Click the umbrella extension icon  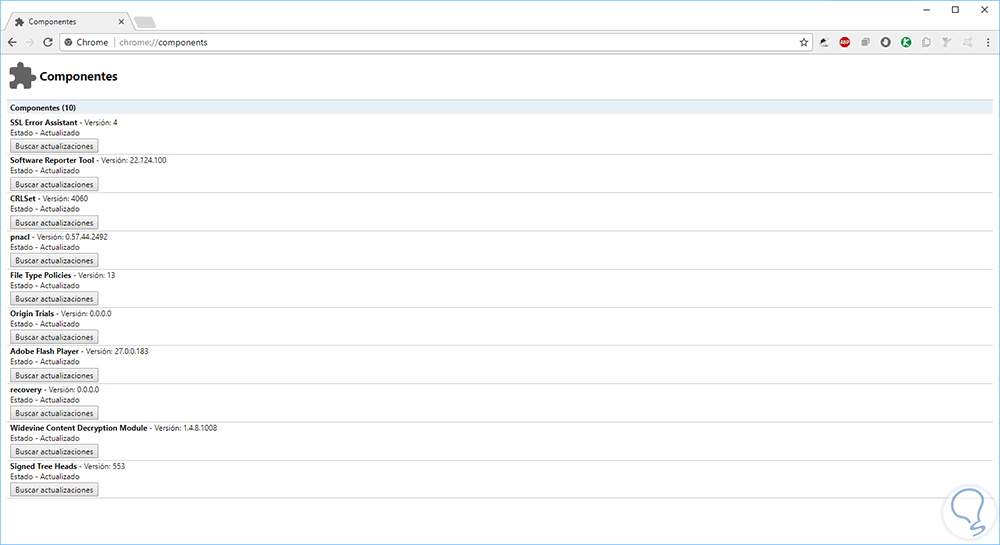click(825, 42)
